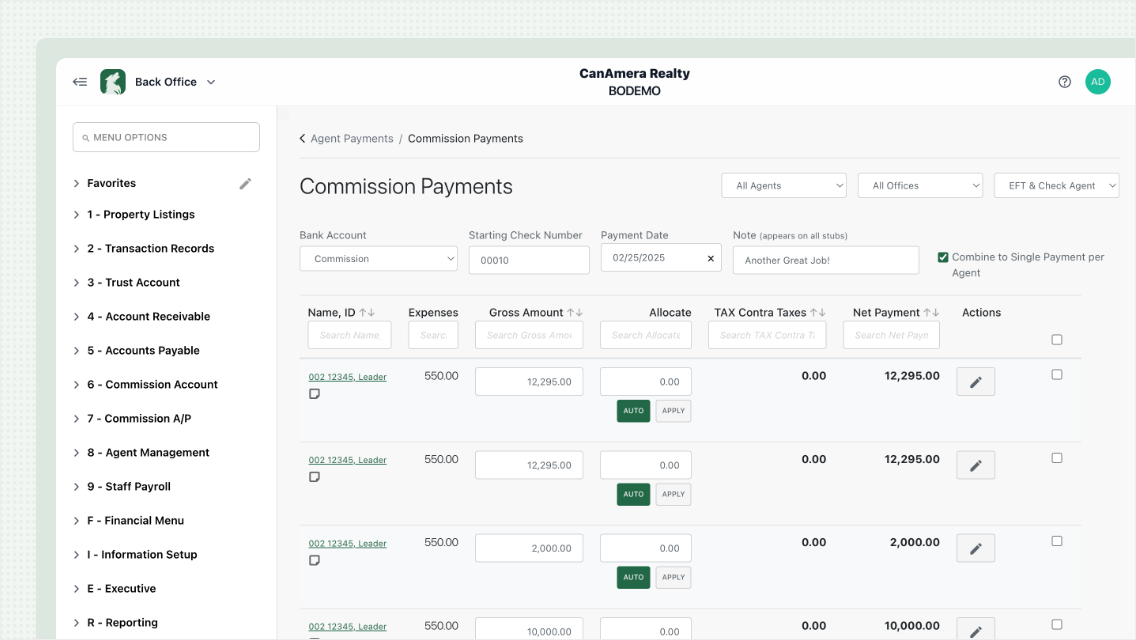Edit Favorites with the pencil icon
Screen dimensions: 1136x640
[x=246, y=183]
